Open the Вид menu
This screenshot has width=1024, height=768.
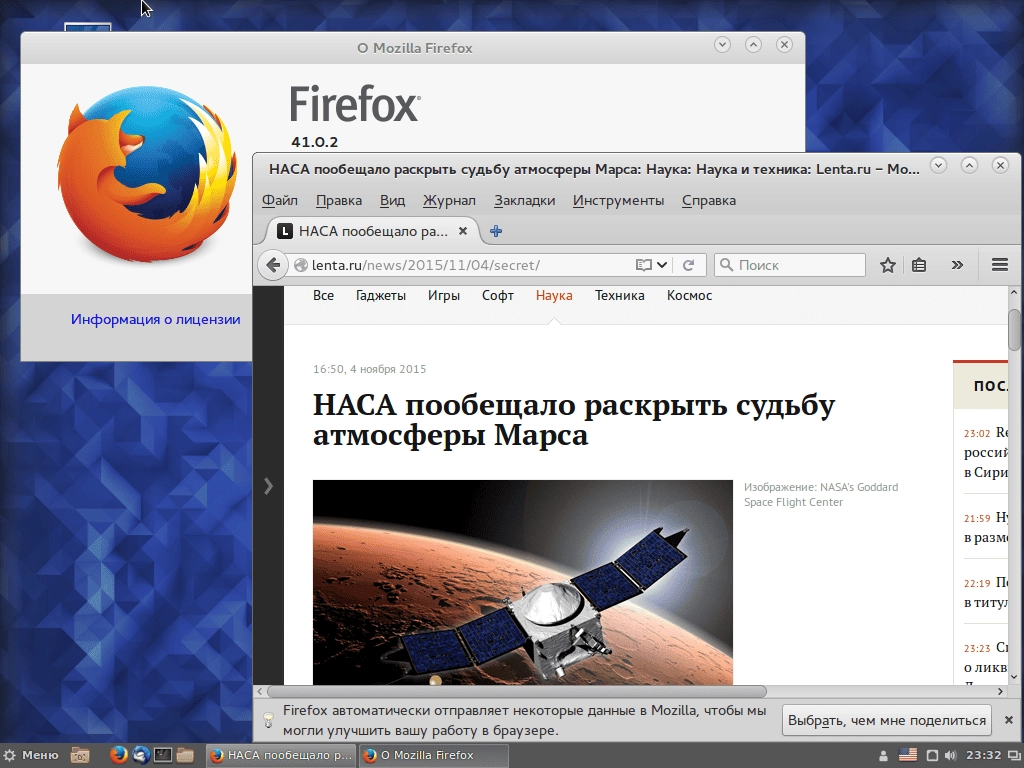pyautogui.click(x=392, y=200)
